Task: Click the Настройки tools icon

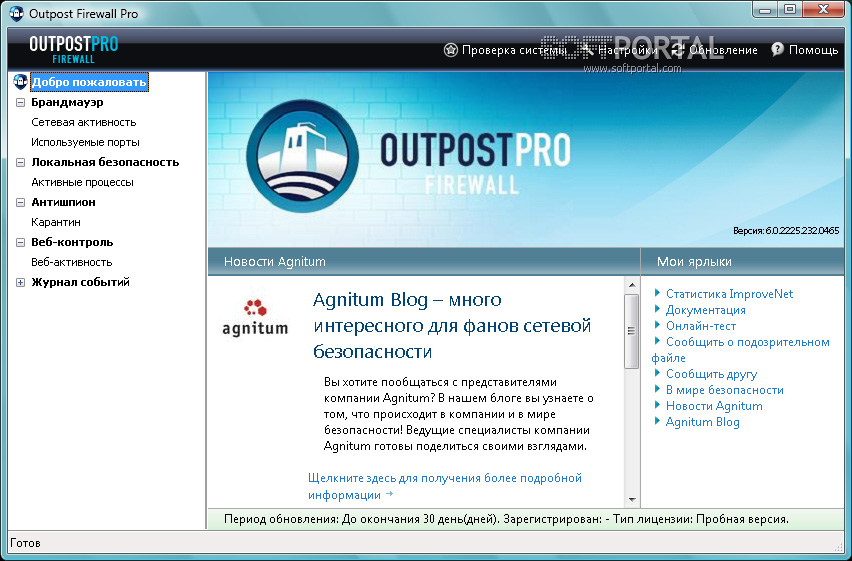Action: pyautogui.click(x=588, y=50)
